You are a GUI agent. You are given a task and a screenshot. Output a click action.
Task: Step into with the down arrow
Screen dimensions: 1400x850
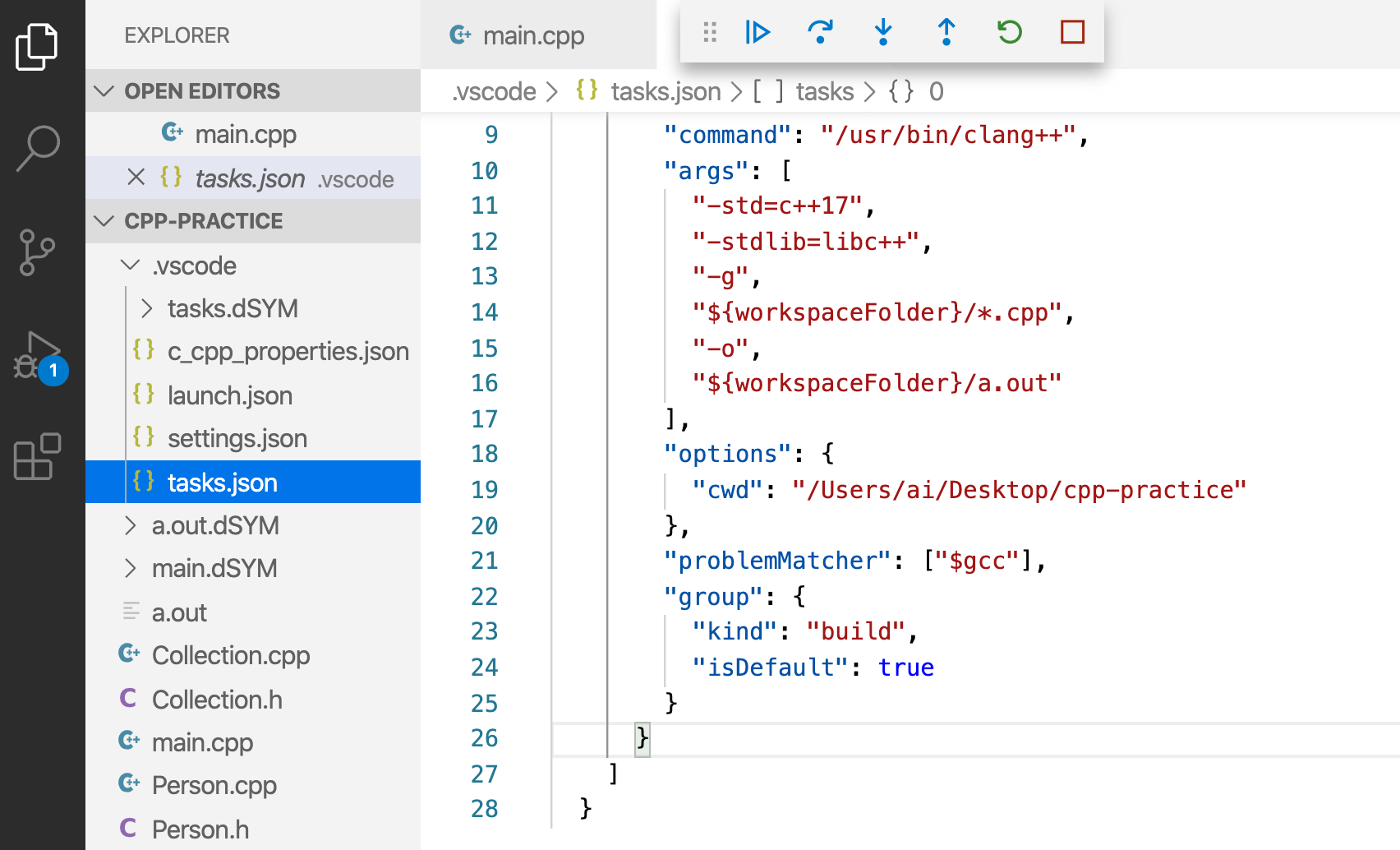pyautogui.click(x=883, y=32)
